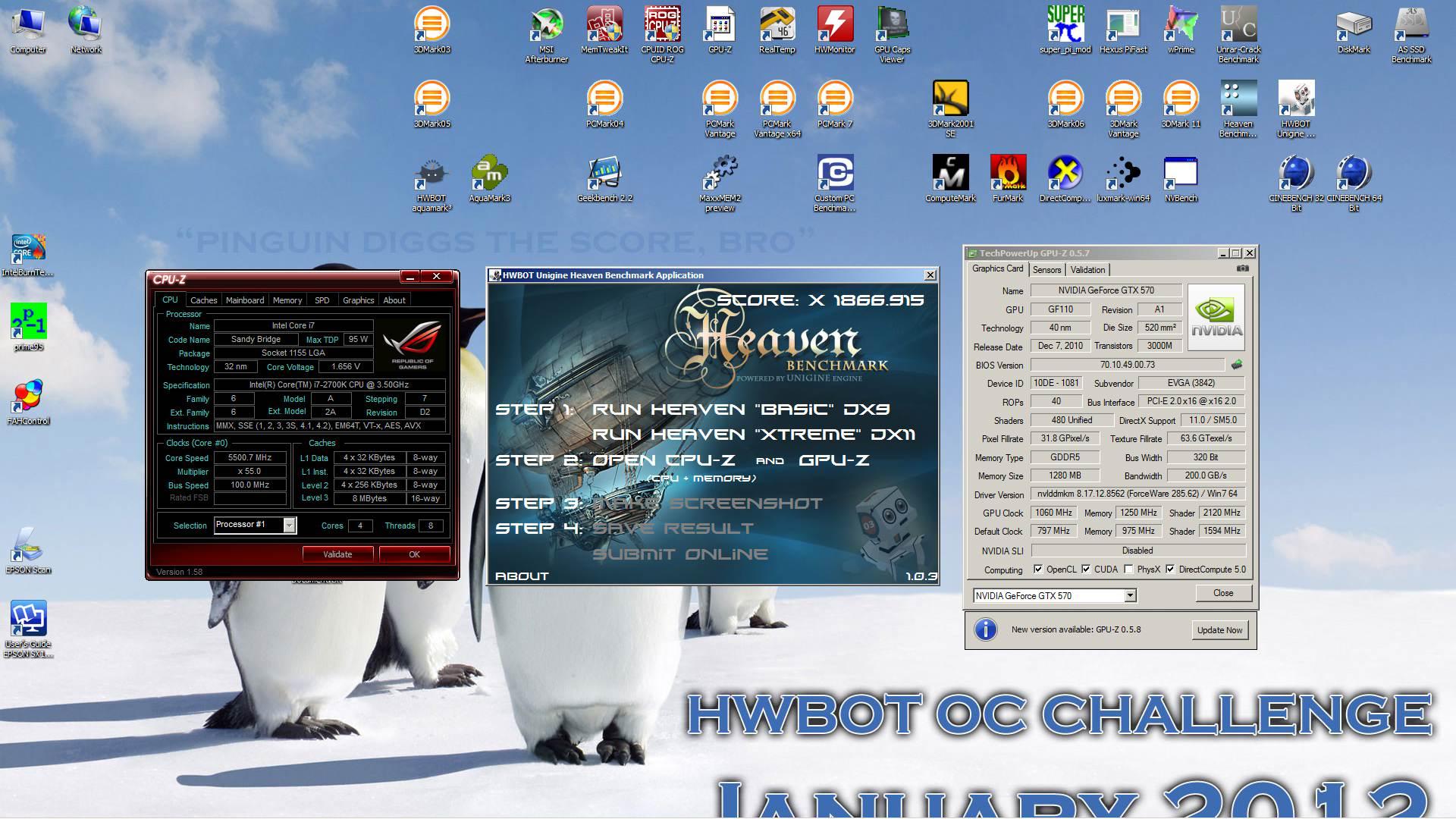Open FAHControl desktop icon
1456x819 pixels.
[28, 402]
